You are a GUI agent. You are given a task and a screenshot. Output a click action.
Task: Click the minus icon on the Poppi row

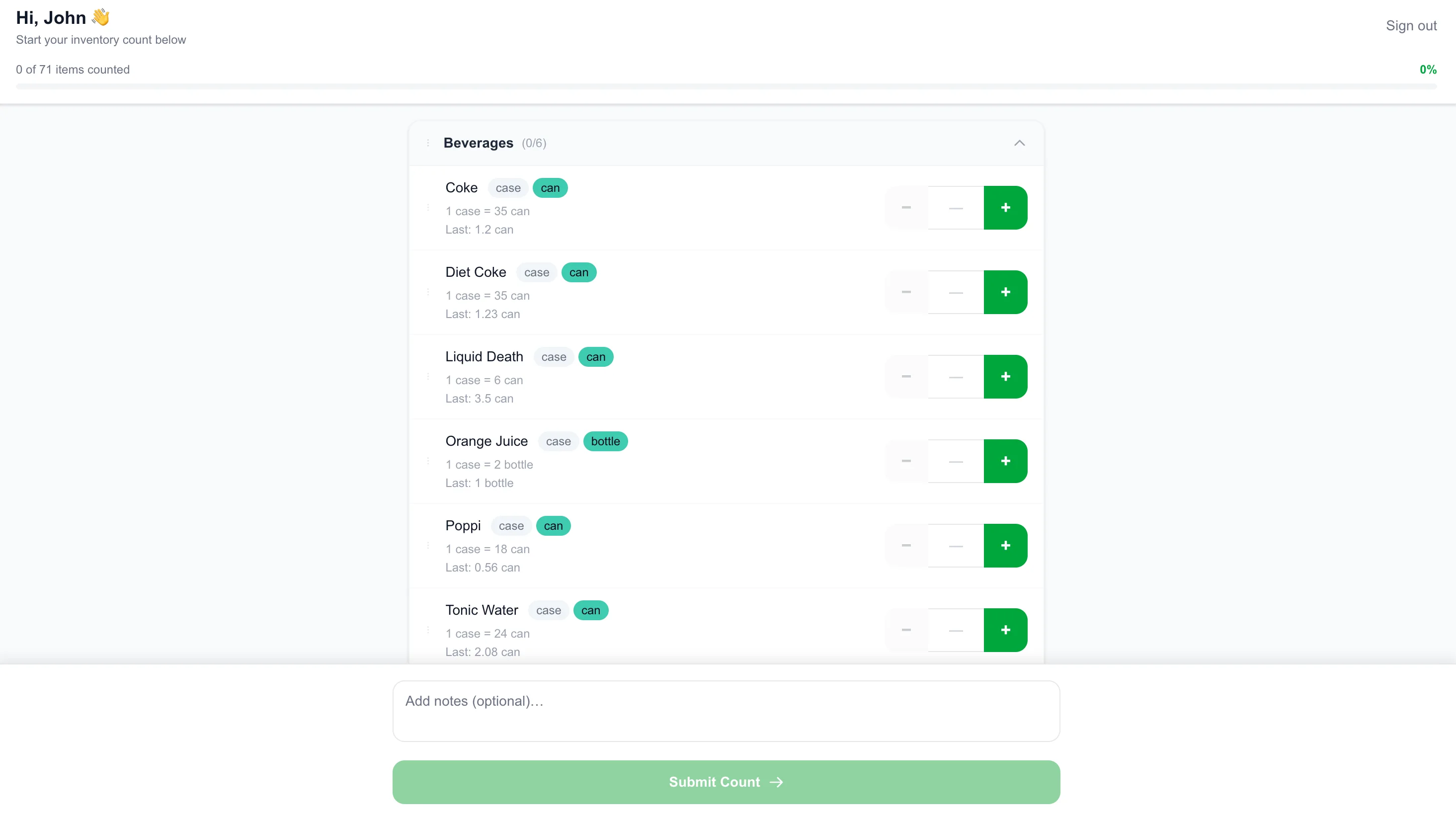coord(905,545)
